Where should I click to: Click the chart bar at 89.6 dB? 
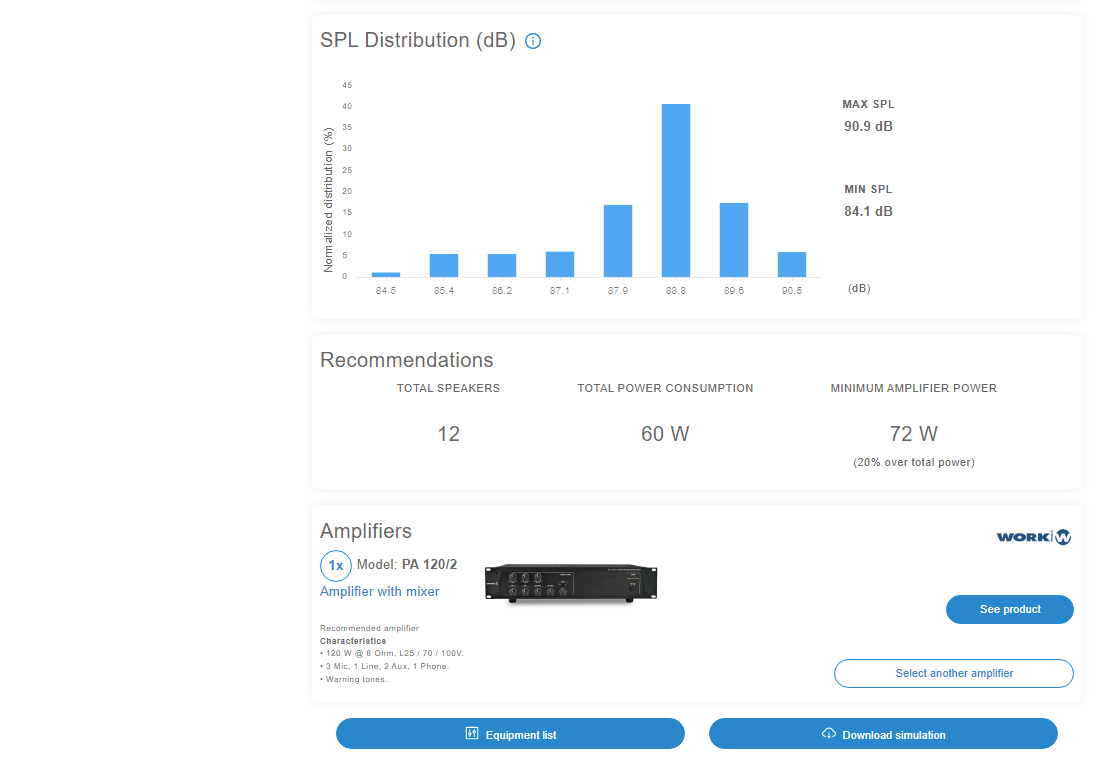tap(734, 240)
